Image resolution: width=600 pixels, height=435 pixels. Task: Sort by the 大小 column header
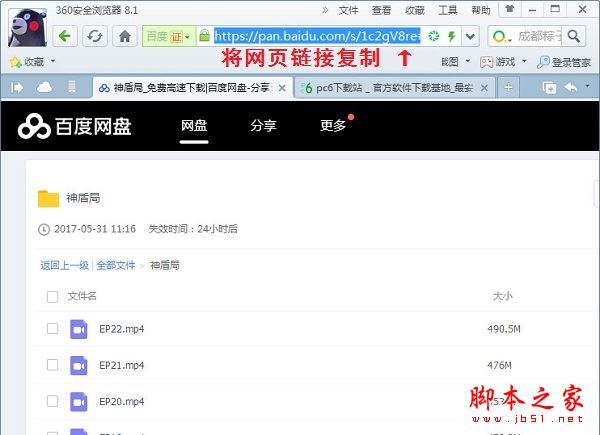[x=502, y=296]
